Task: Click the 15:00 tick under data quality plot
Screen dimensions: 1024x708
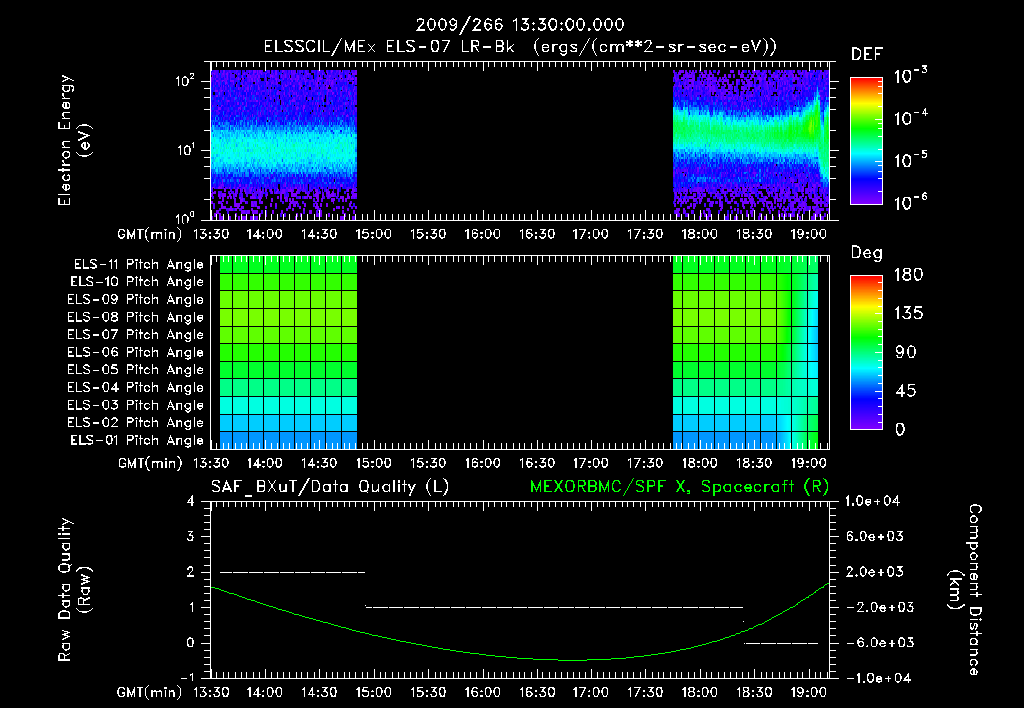Action: point(374,692)
